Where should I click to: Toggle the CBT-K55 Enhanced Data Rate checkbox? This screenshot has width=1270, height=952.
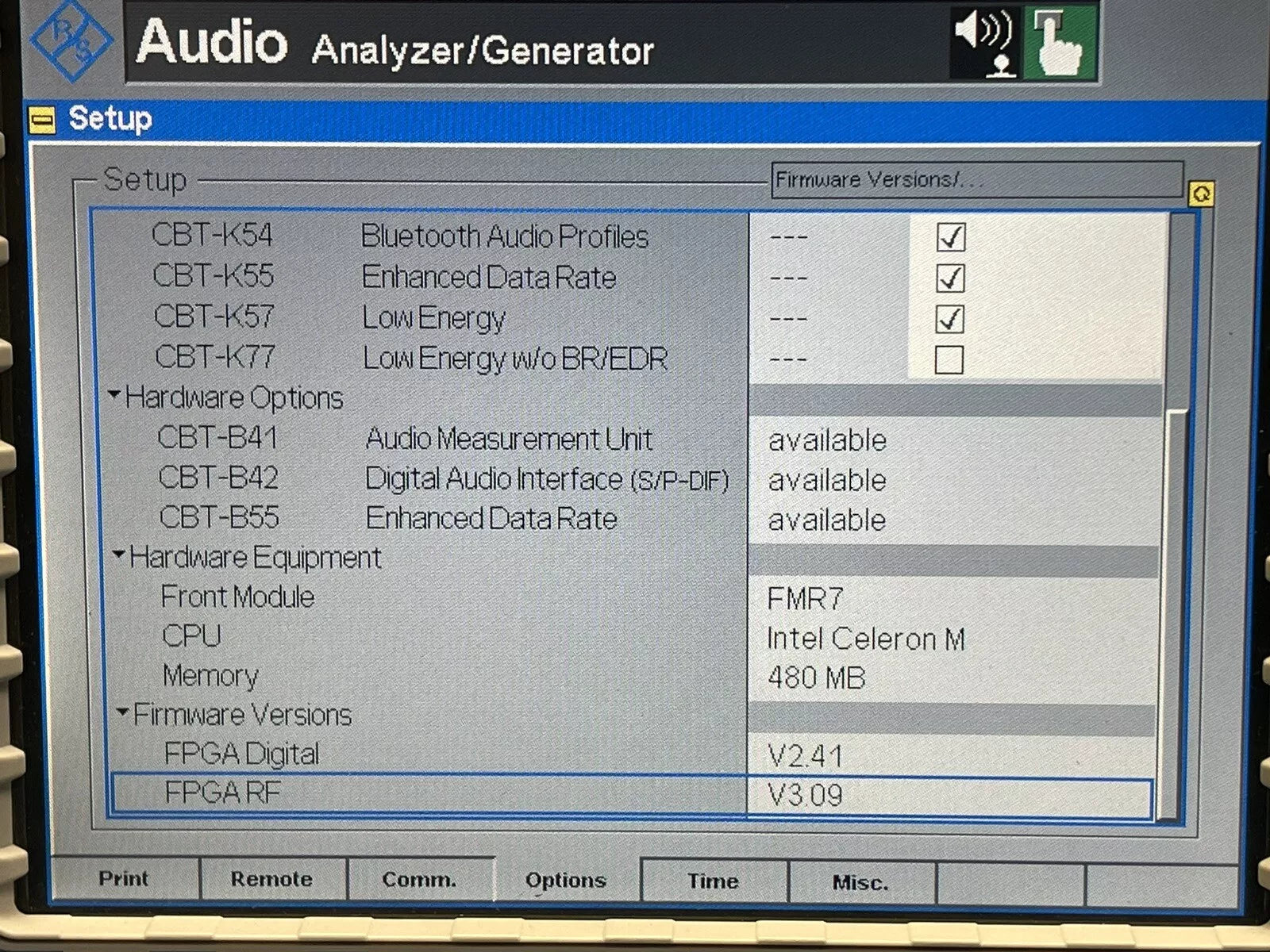pos(950,278)
